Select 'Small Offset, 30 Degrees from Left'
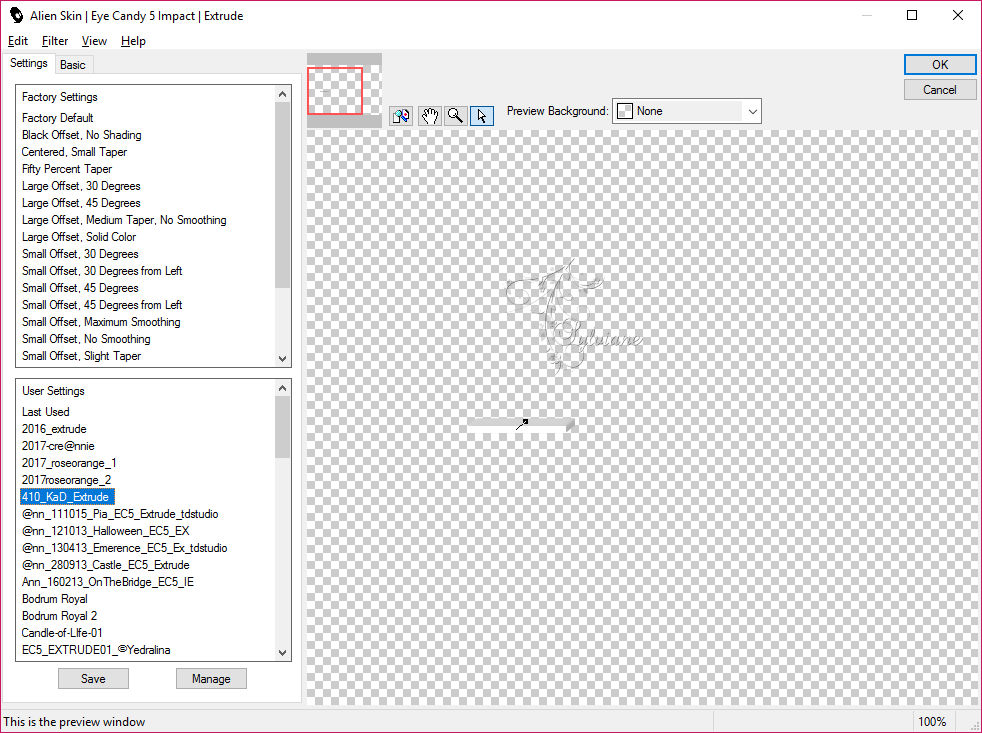This screenshot has width=982, height=733. (x=102, y=271)
